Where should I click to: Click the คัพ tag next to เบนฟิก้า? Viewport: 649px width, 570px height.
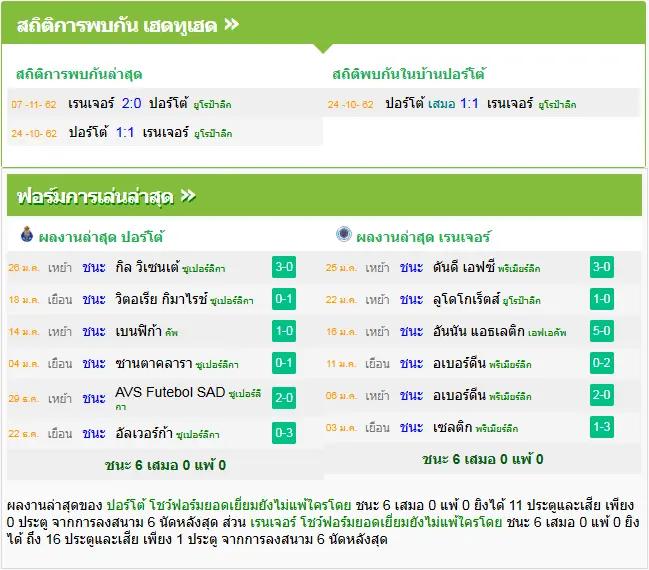[171, 332]
